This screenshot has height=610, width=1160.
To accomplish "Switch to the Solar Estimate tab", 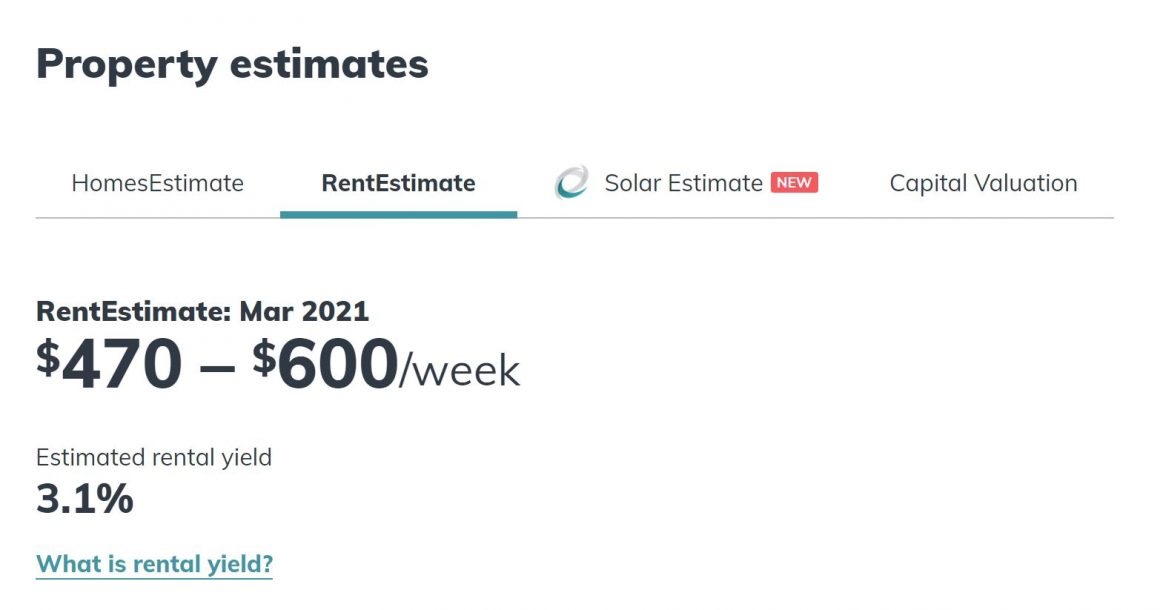I will [682, 183].
